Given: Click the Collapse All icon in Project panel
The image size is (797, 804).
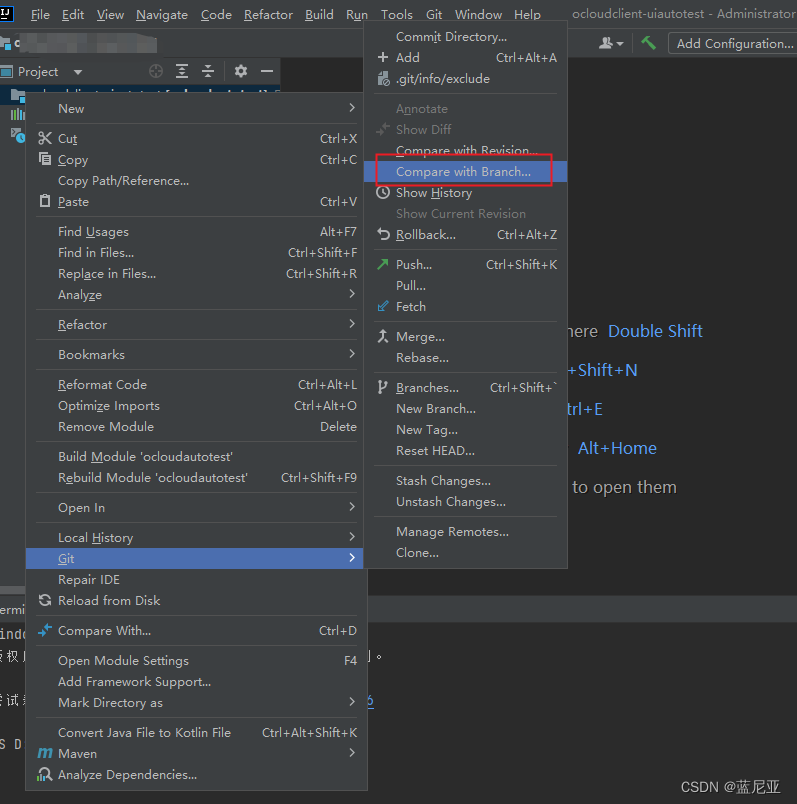Looking at the screenshot, I should [208, 71].
